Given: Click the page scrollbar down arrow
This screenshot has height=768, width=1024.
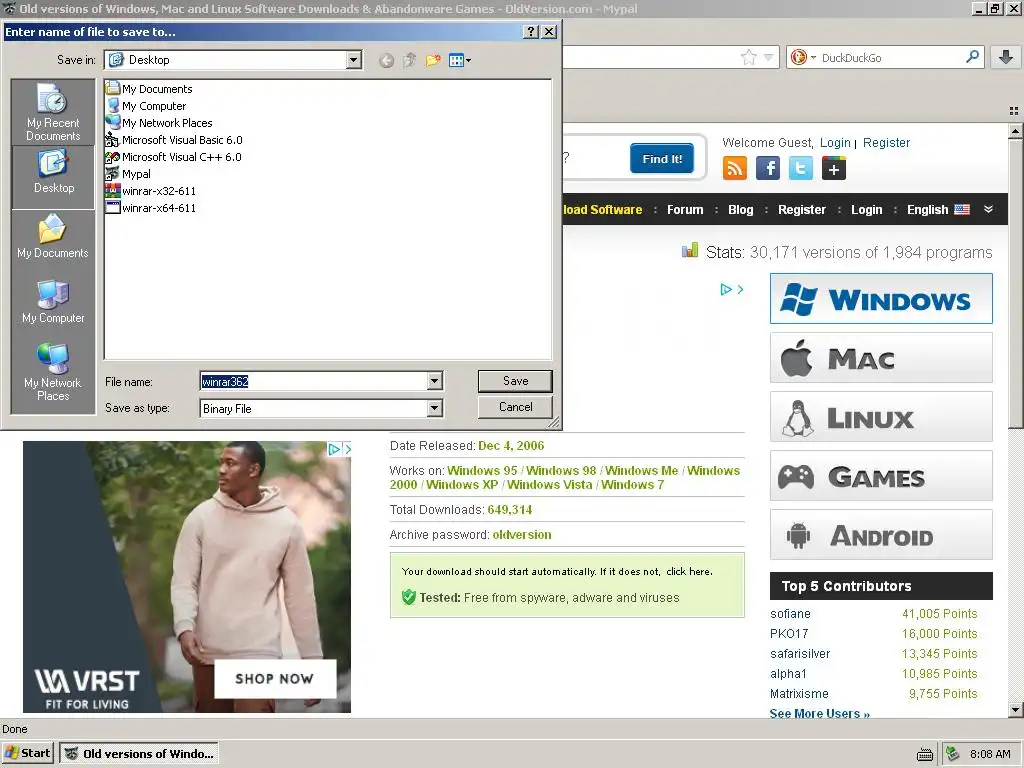Looking at the screenshot, I should tap(1015, 709).
